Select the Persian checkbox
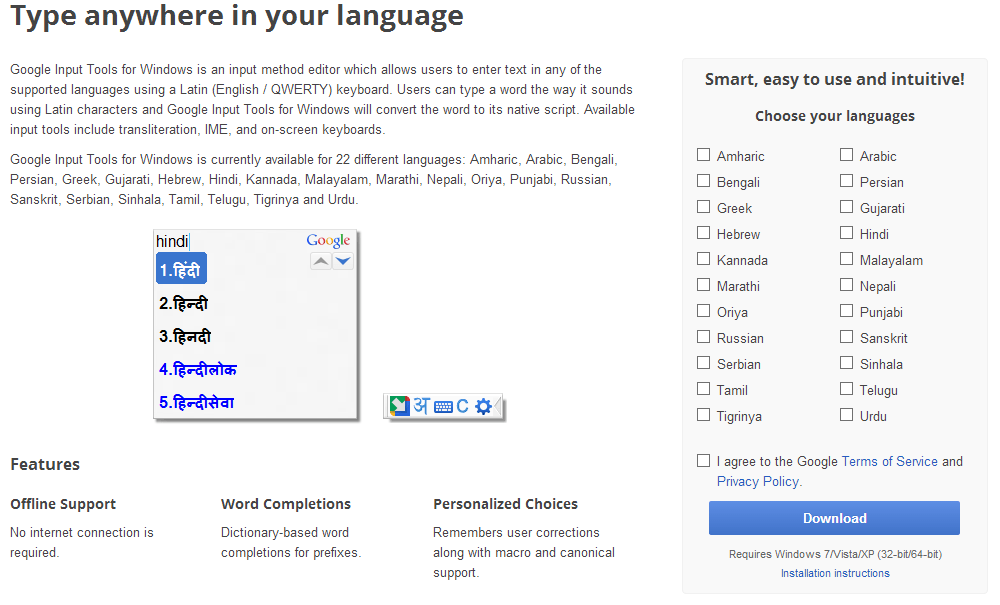The width and height of the screenshot is (1000, 605). point(846,180)
